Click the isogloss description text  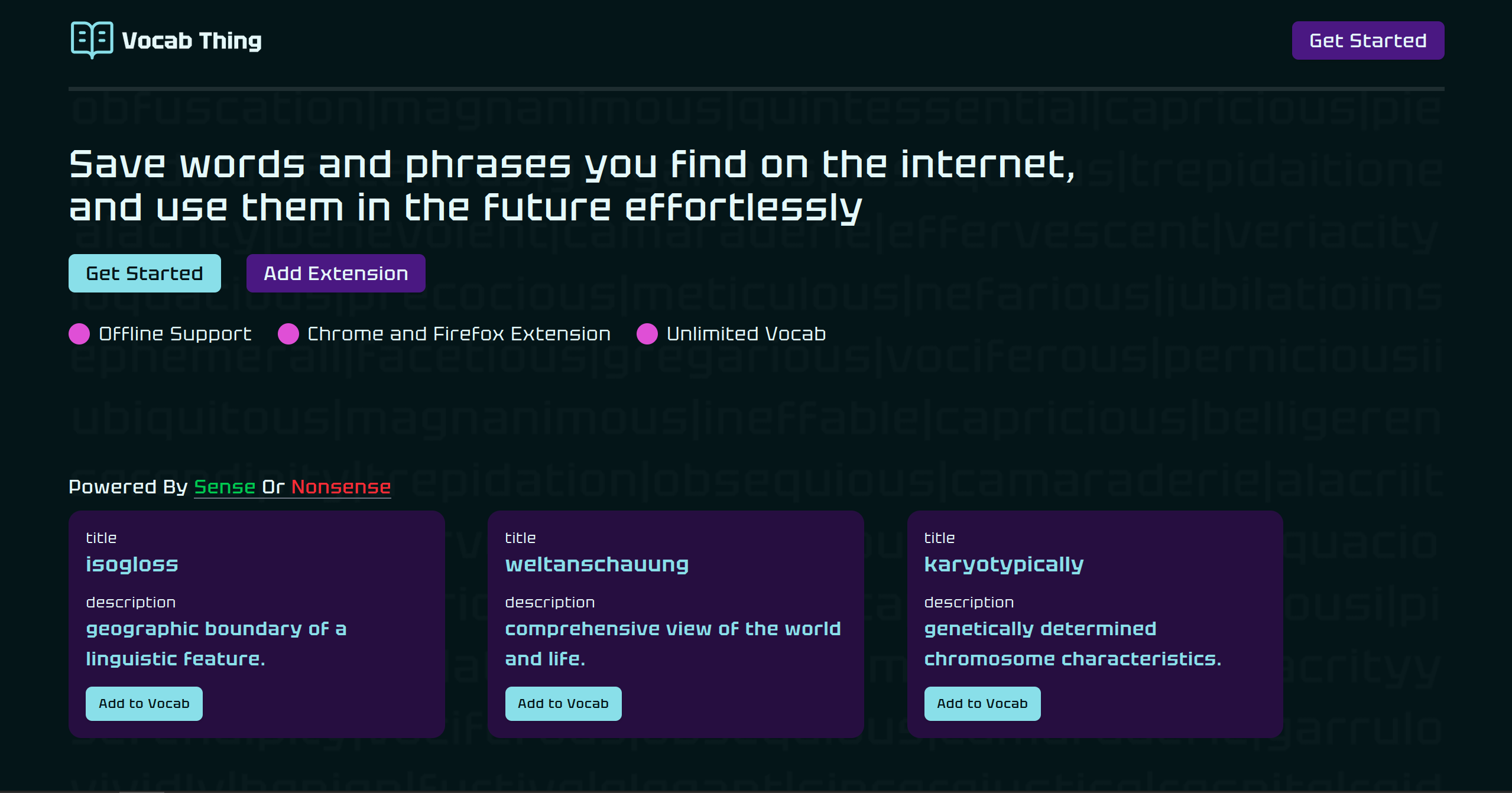click(x=216, y=643)
